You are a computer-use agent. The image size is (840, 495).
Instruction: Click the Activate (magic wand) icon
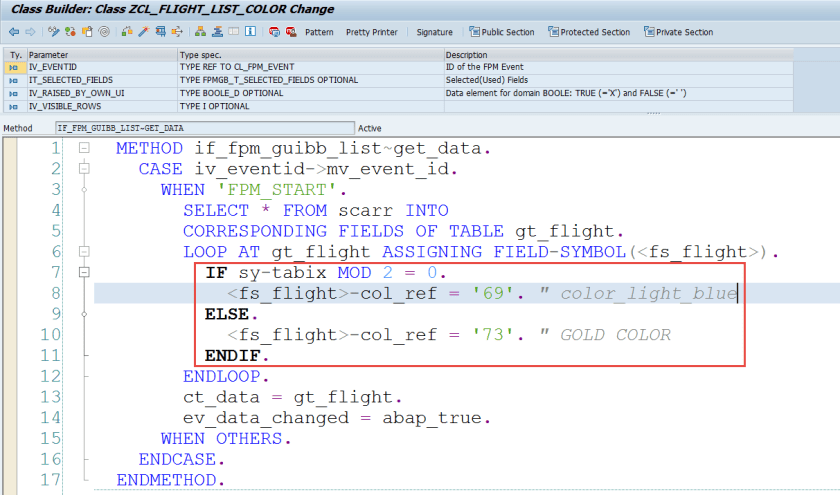coord(144,32)
